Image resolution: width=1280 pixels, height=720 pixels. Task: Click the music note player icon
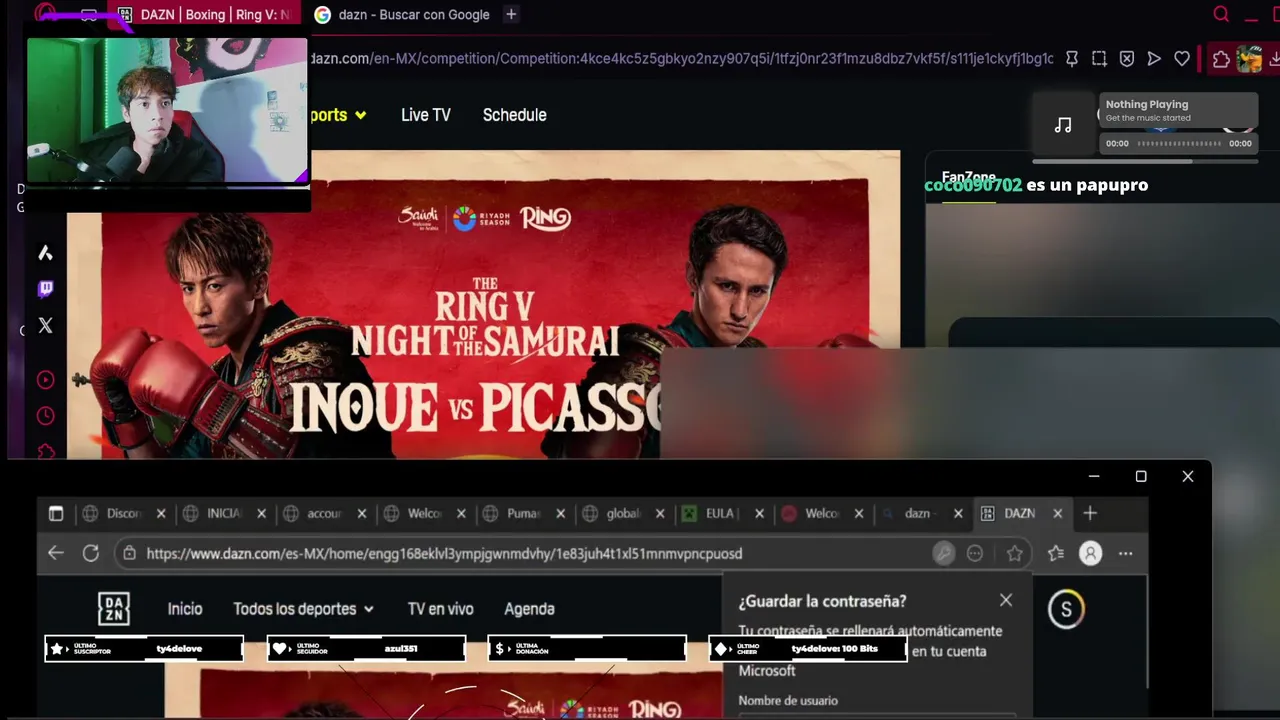click(x=1063, y=125)
